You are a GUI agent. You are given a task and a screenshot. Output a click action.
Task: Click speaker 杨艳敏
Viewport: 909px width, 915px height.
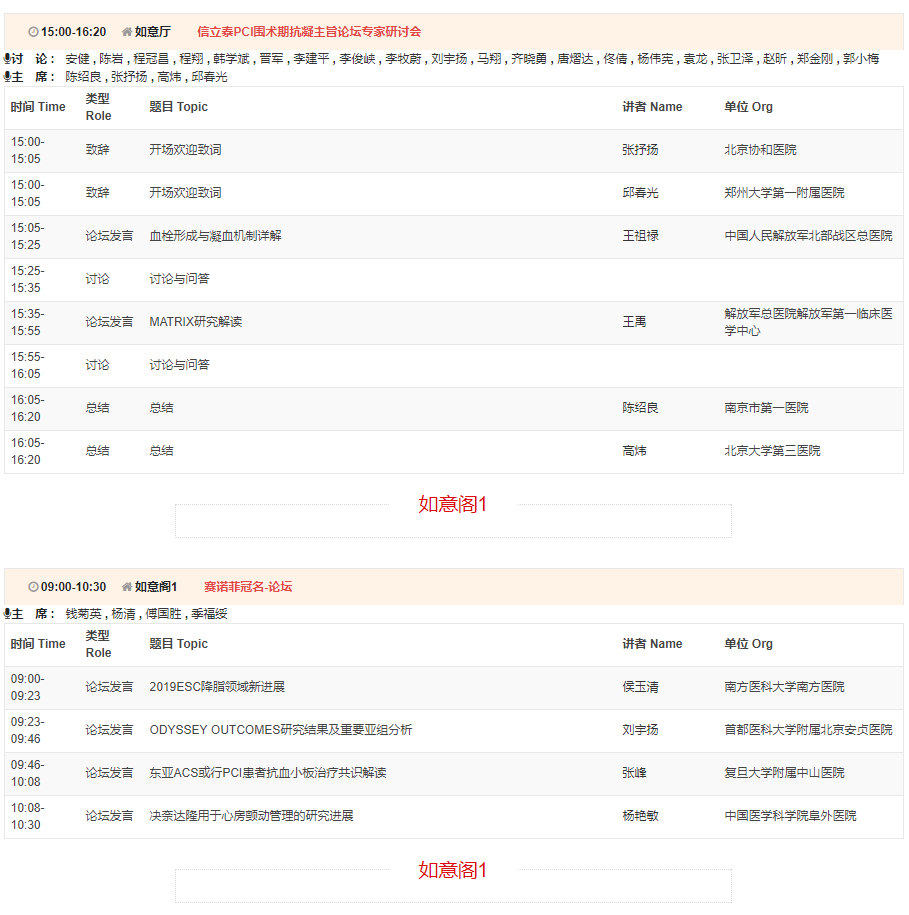(x=640, y=816)
